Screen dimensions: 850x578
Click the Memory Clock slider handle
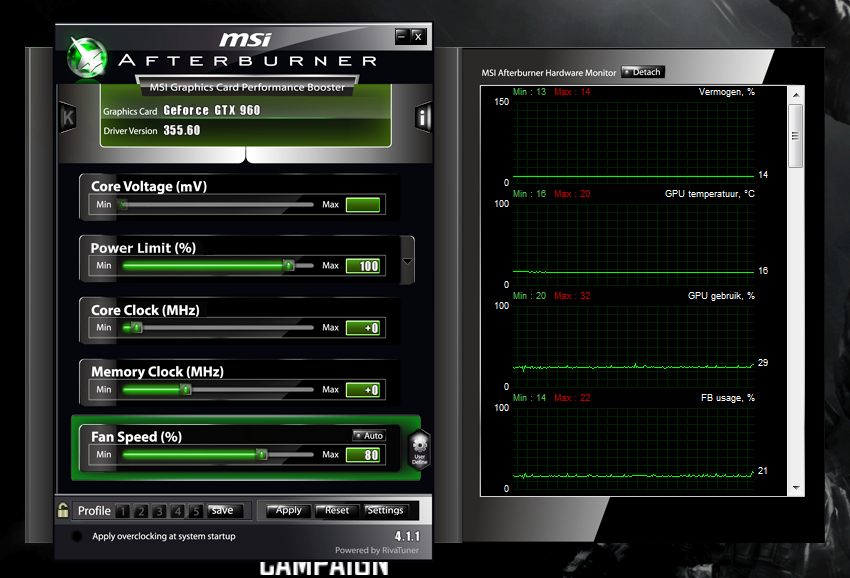(x=186, y=389)
